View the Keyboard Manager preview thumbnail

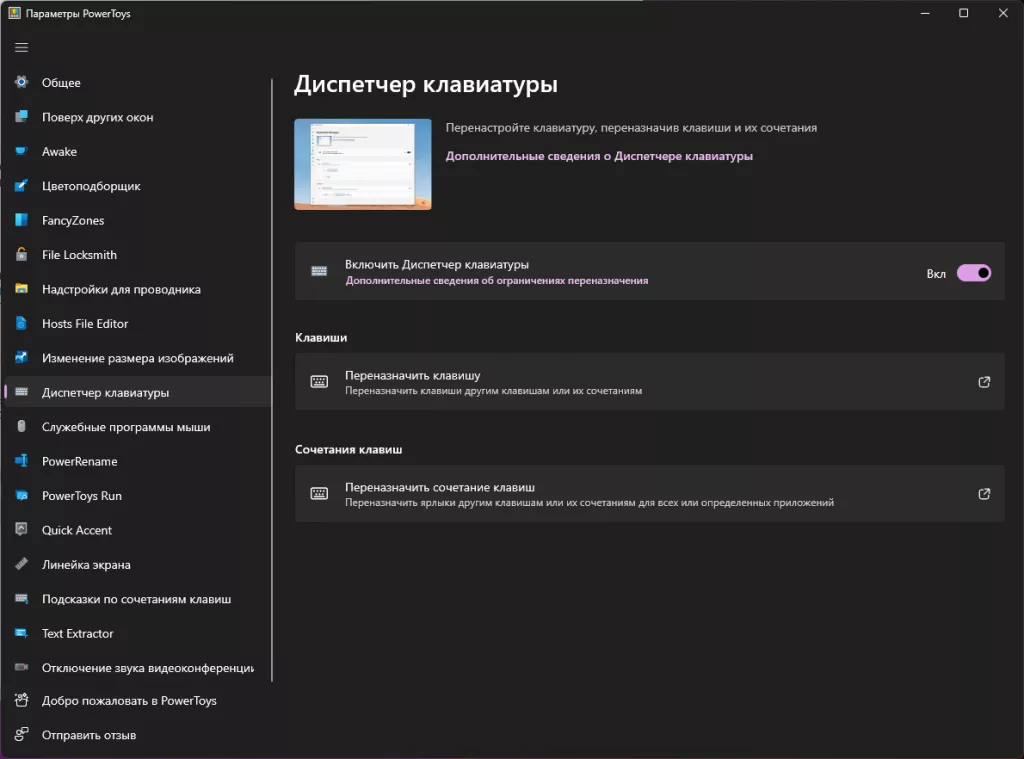pos(362,165)
